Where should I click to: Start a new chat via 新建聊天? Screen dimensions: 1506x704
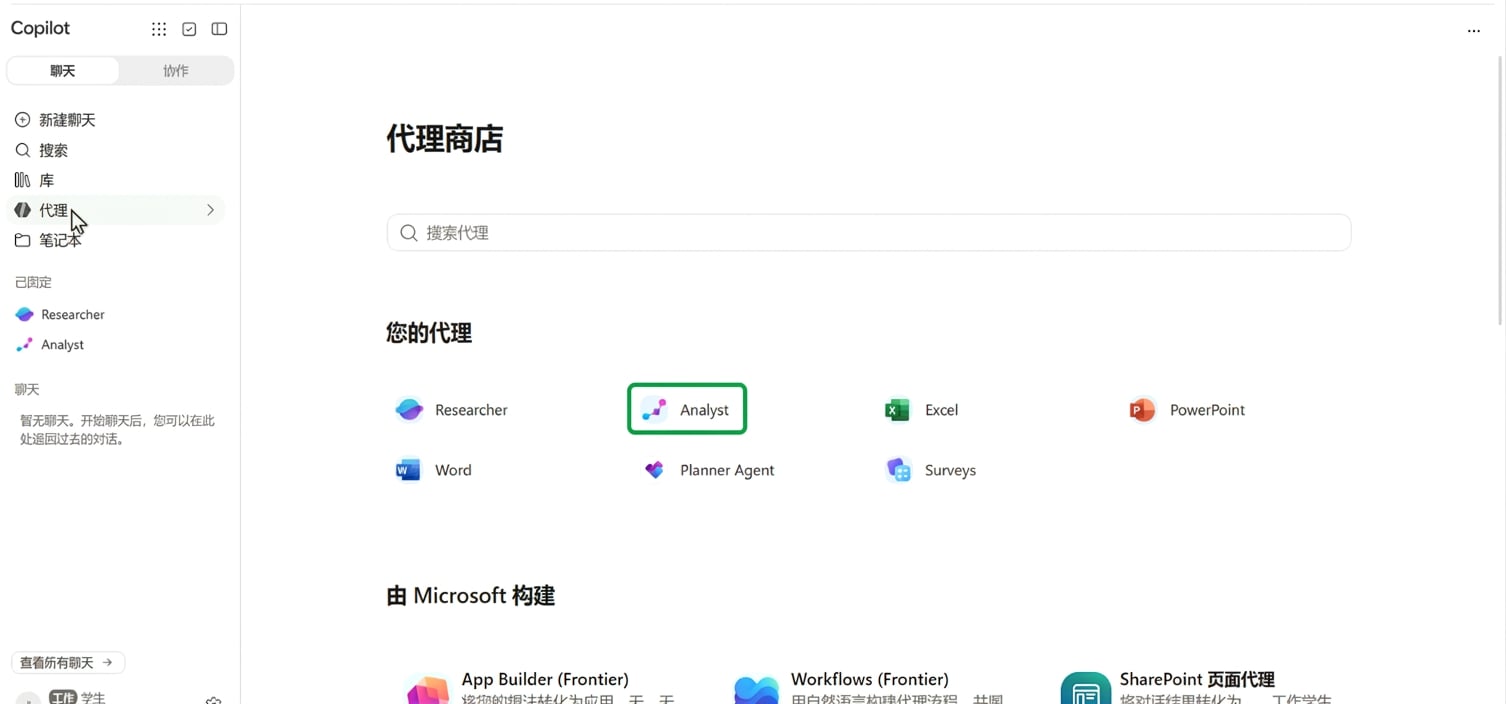point(116,120)
